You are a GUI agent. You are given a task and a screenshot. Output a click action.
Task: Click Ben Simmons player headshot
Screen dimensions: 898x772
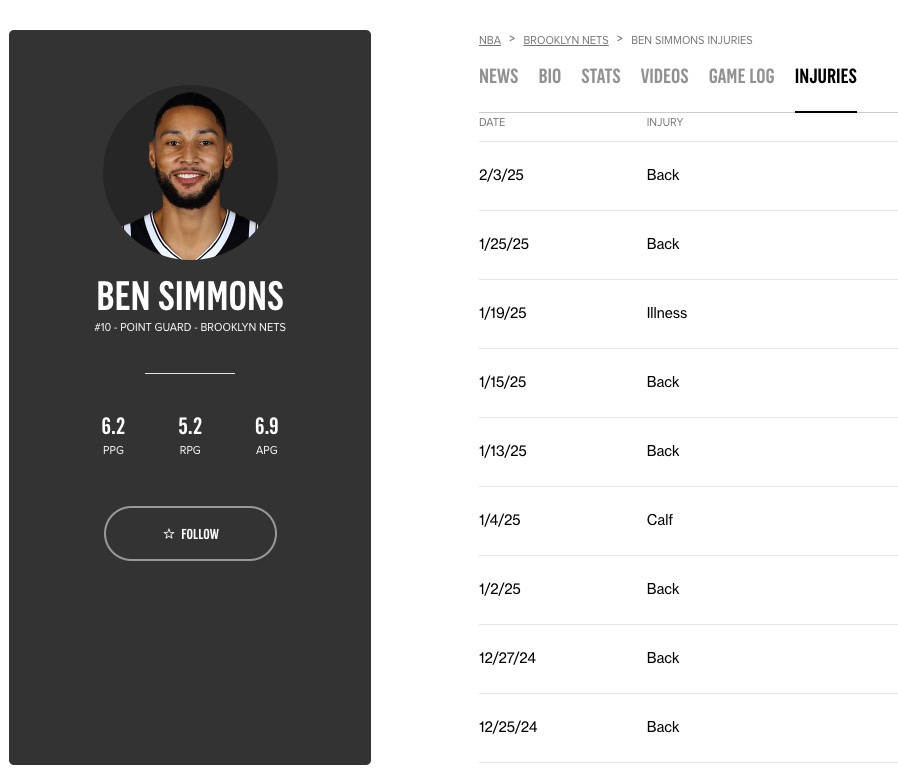click(190, 172)
